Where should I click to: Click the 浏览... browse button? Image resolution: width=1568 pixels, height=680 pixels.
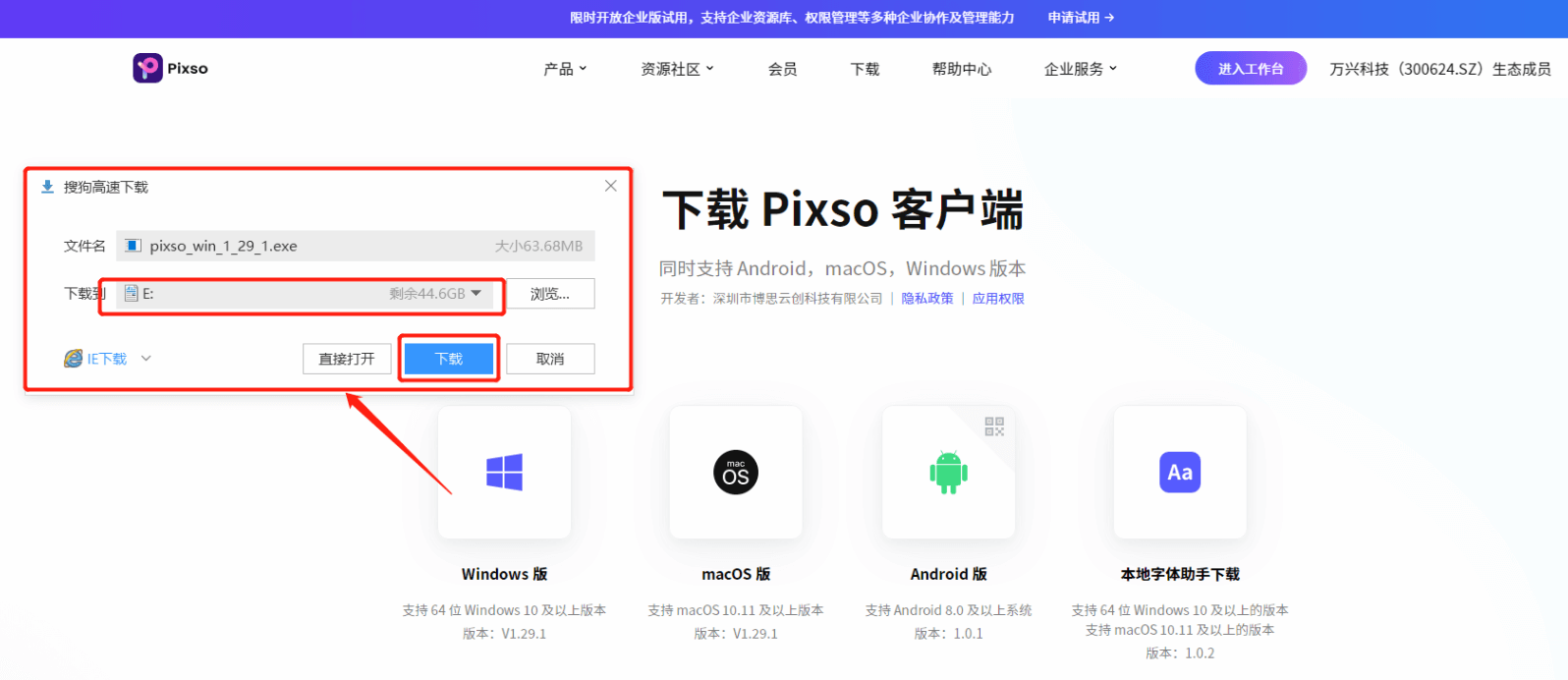pyautogui.click(x=550, y=294)
